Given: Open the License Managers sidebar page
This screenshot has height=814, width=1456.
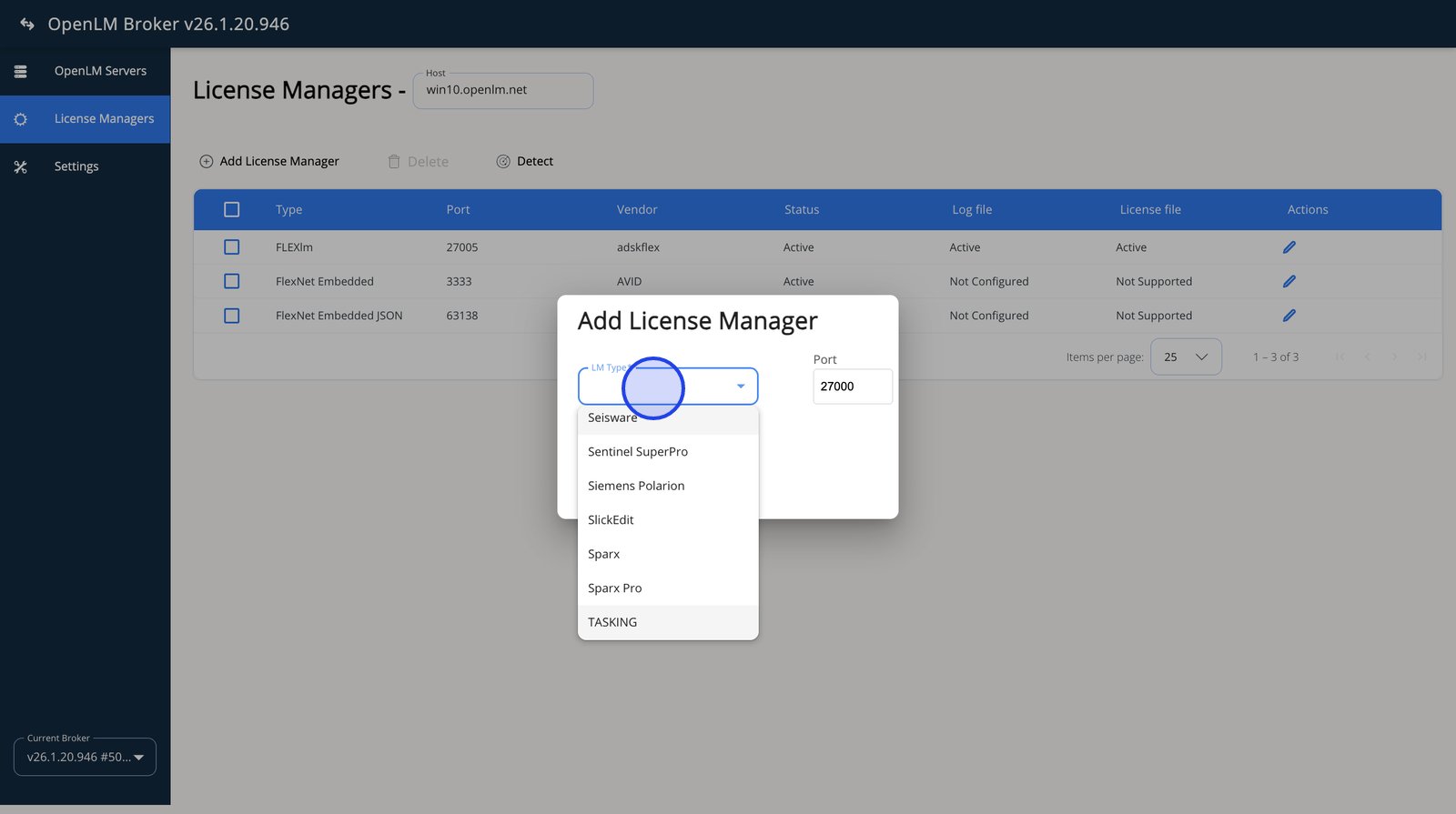Looking at the screenshot, I should [x=85, y=119].
